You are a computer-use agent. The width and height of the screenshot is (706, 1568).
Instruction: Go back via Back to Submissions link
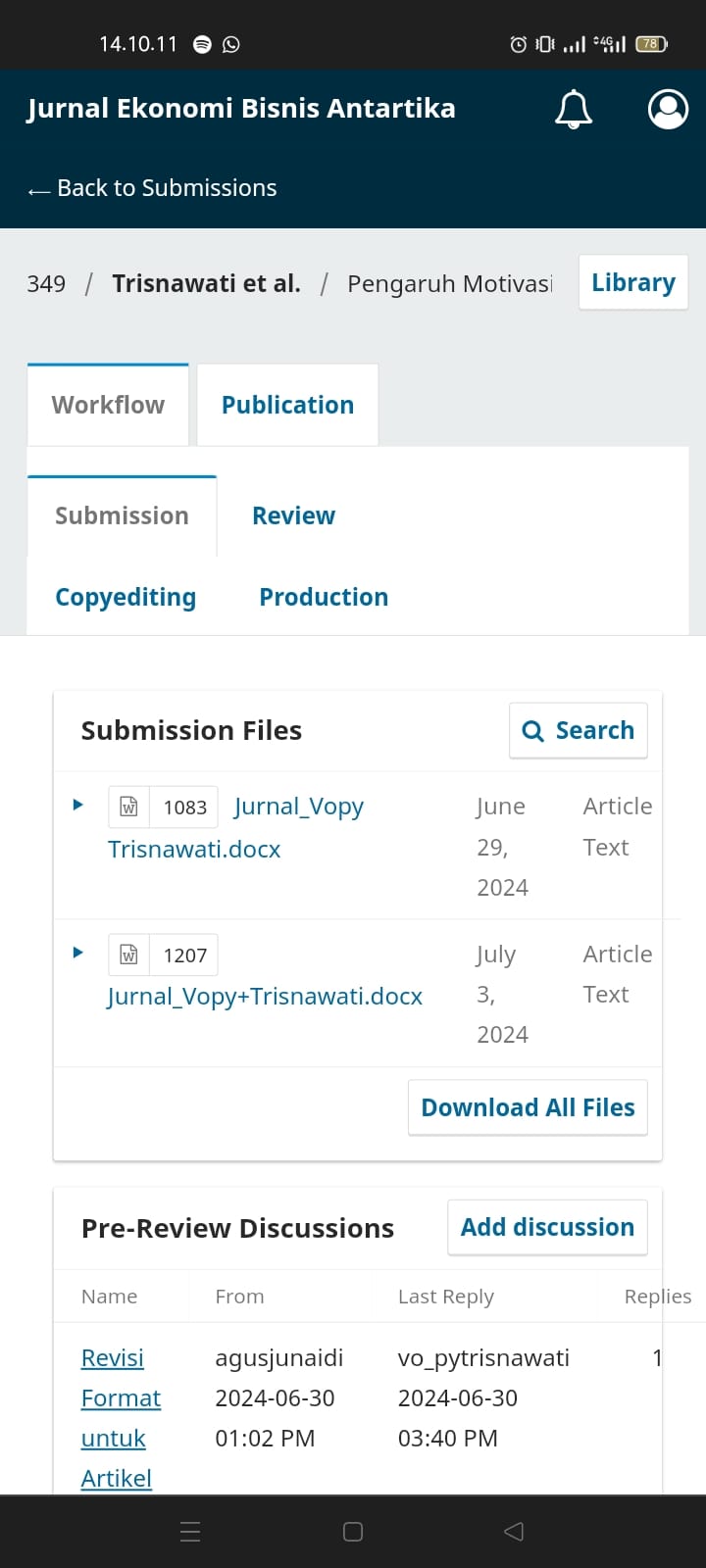click(152, 188)
